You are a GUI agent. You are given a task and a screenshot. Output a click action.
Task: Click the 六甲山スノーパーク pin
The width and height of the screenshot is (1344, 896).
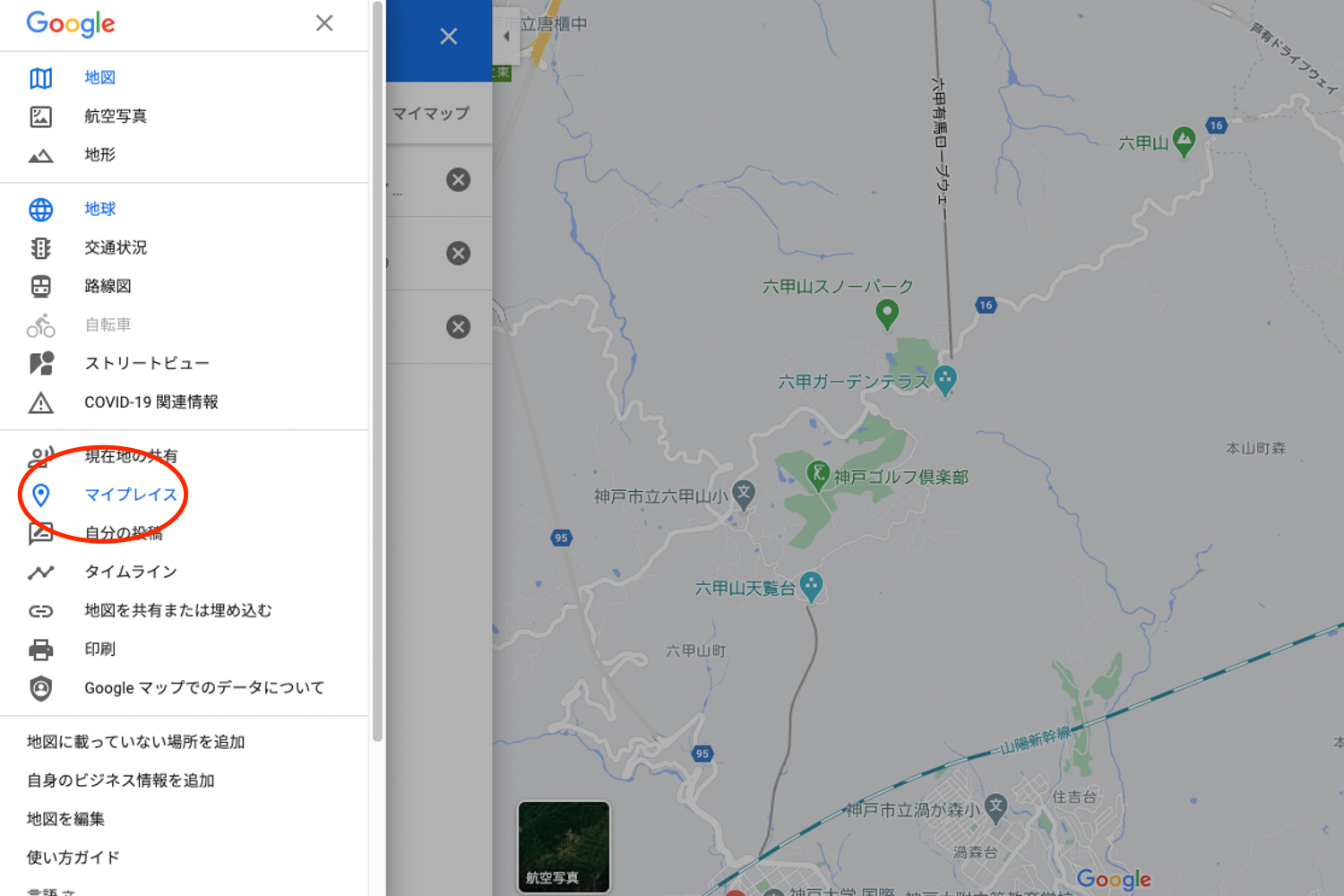(x=886, y=314)
